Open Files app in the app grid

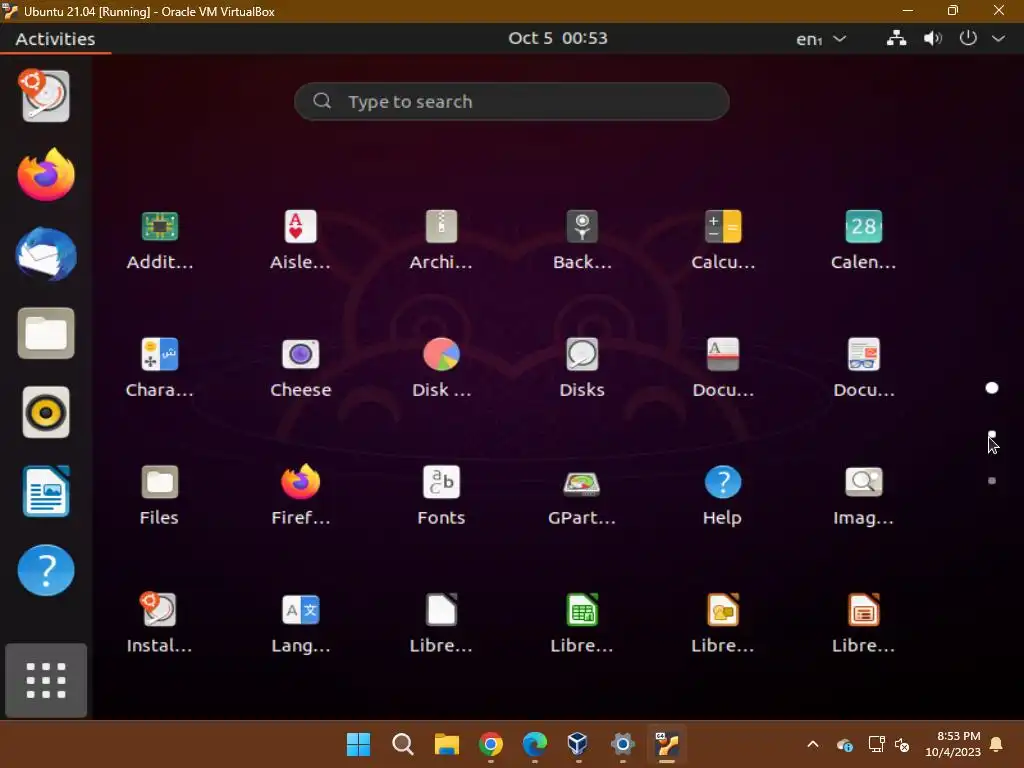click(160, 495)
